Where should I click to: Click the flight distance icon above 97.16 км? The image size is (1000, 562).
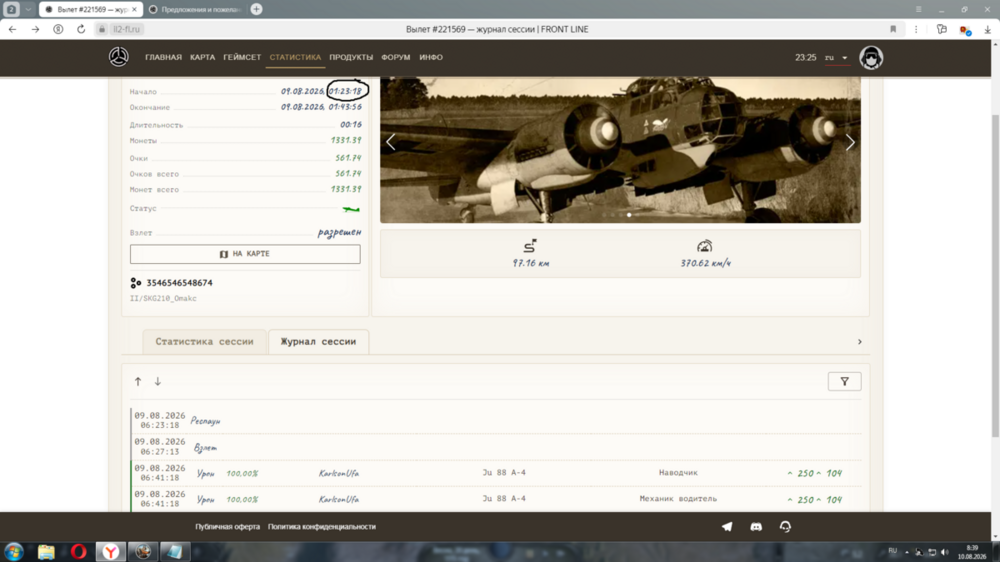tap(530, 246)
